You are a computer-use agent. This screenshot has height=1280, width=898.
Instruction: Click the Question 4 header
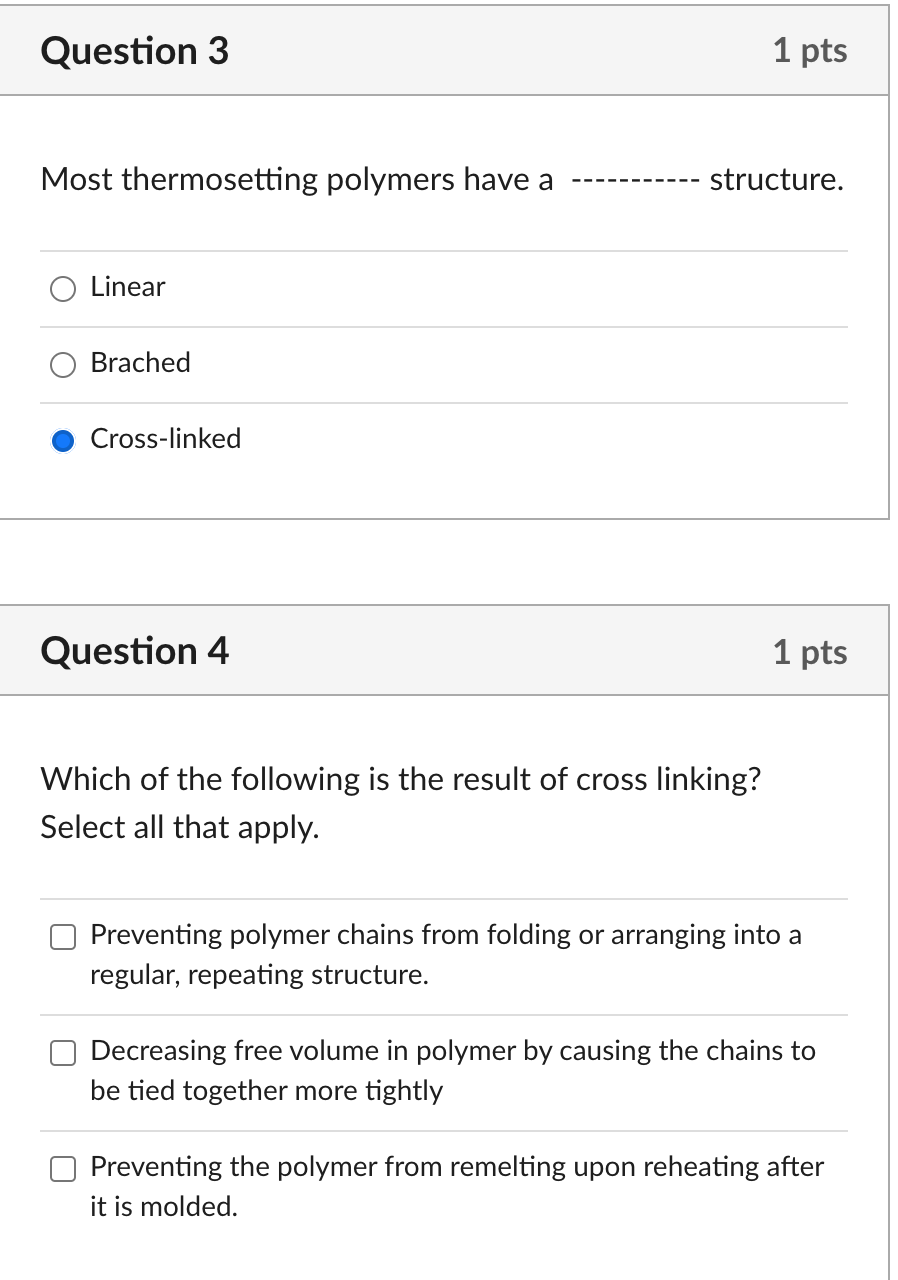(134, 651)
